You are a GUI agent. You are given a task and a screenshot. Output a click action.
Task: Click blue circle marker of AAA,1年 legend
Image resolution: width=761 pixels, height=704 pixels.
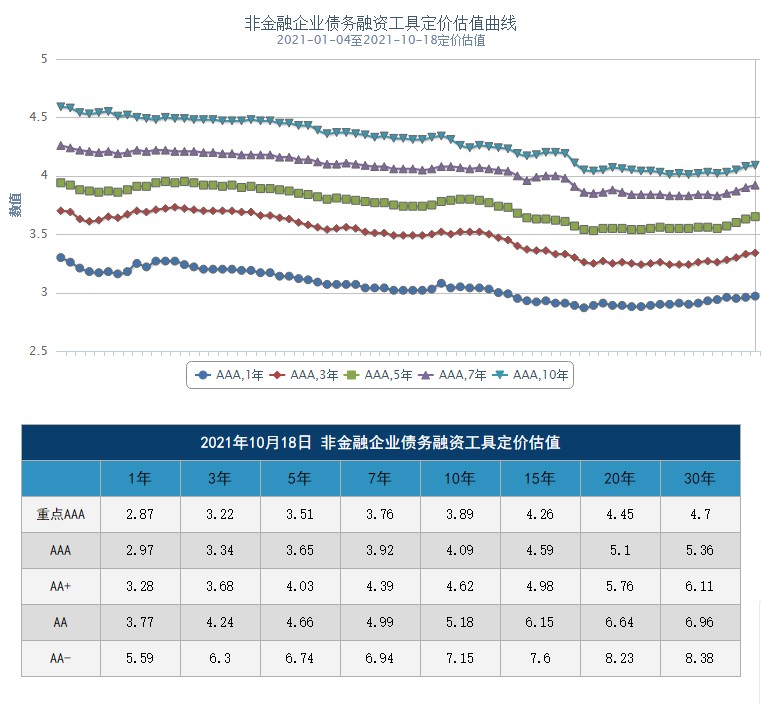204,376
